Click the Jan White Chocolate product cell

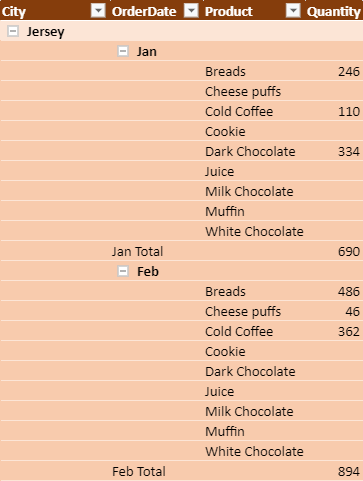(x=254, y=232)
